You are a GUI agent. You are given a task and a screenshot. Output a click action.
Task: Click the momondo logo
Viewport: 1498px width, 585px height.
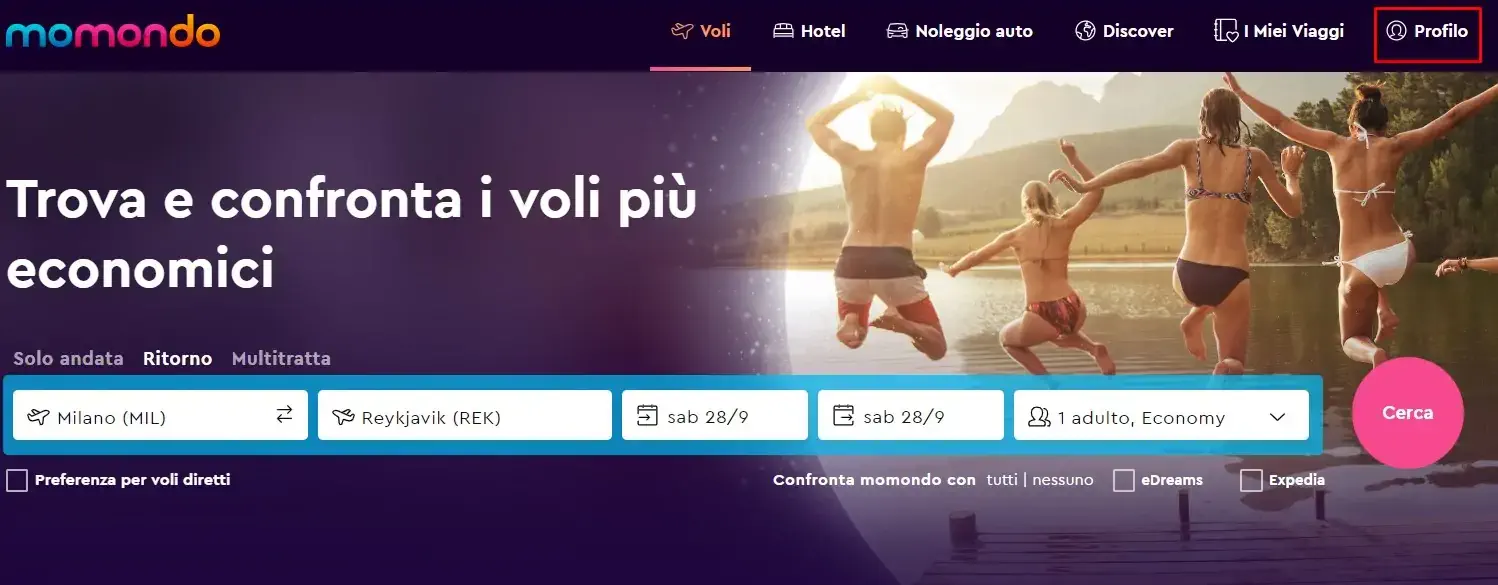112,32
